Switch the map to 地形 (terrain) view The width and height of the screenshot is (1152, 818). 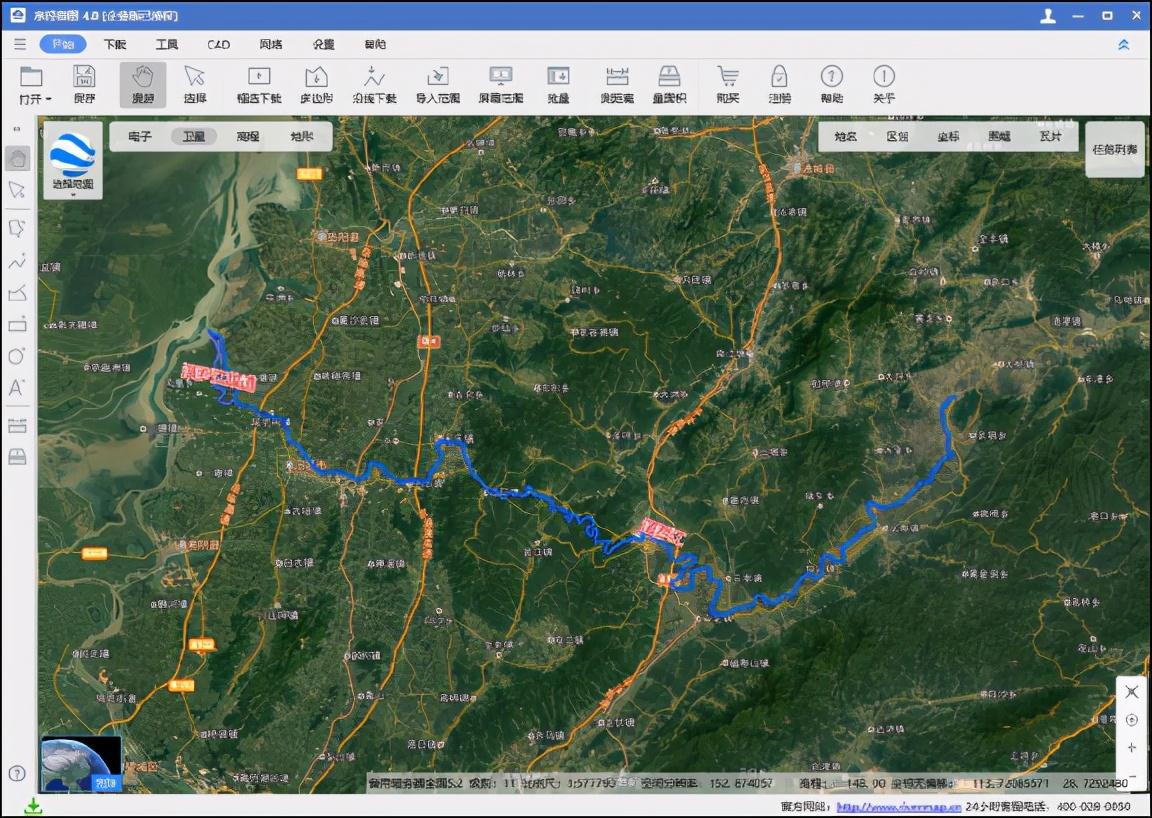pos(302,136)
